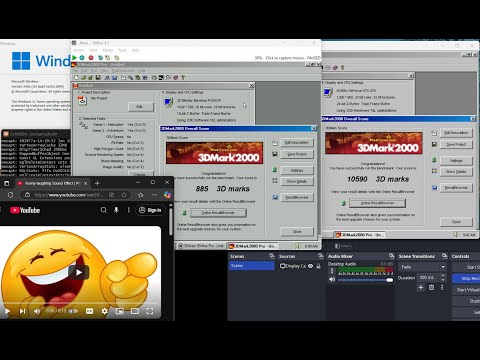Click Show Details in the 10590 score dialog

(x=456, y=172)
